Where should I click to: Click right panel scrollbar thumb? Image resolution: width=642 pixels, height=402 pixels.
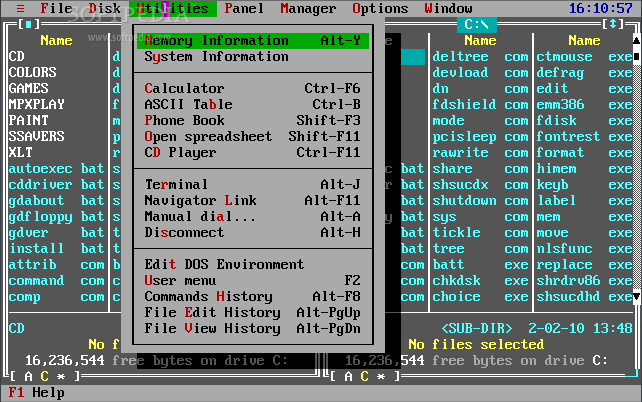(637, 56)
